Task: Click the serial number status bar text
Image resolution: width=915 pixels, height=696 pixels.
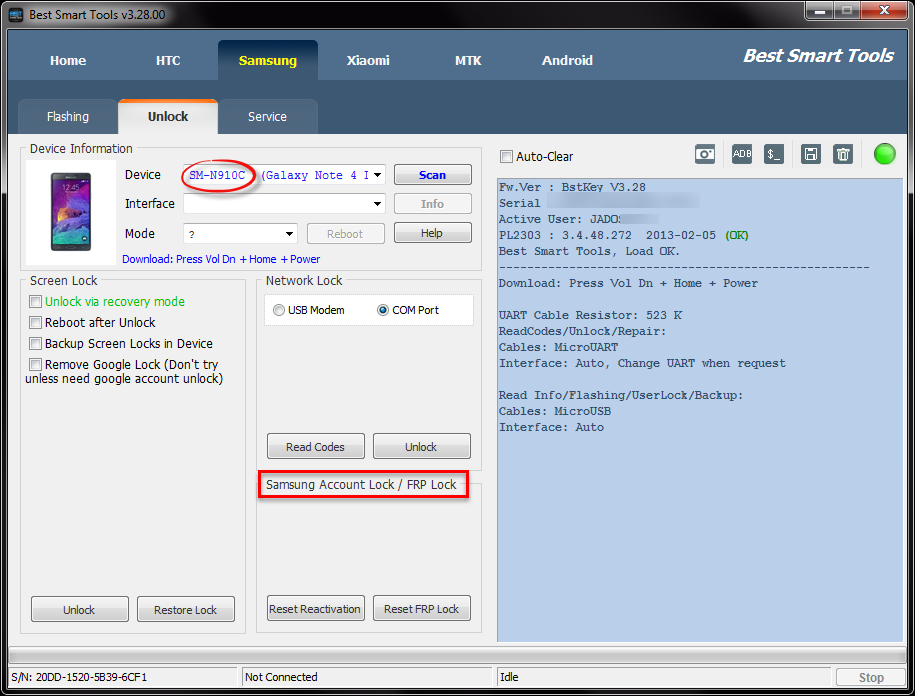Action: click(x=79, y=677)
